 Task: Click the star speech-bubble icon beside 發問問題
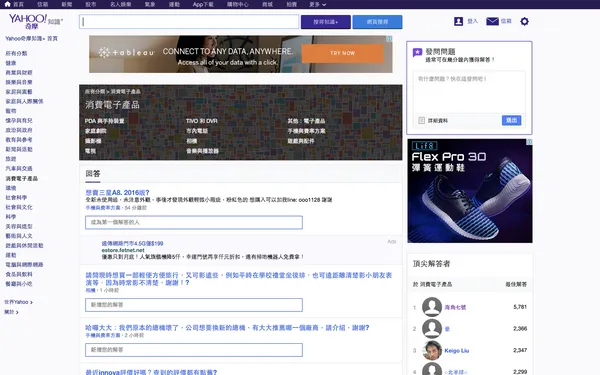pyautogui.click(x=417, y=52)
